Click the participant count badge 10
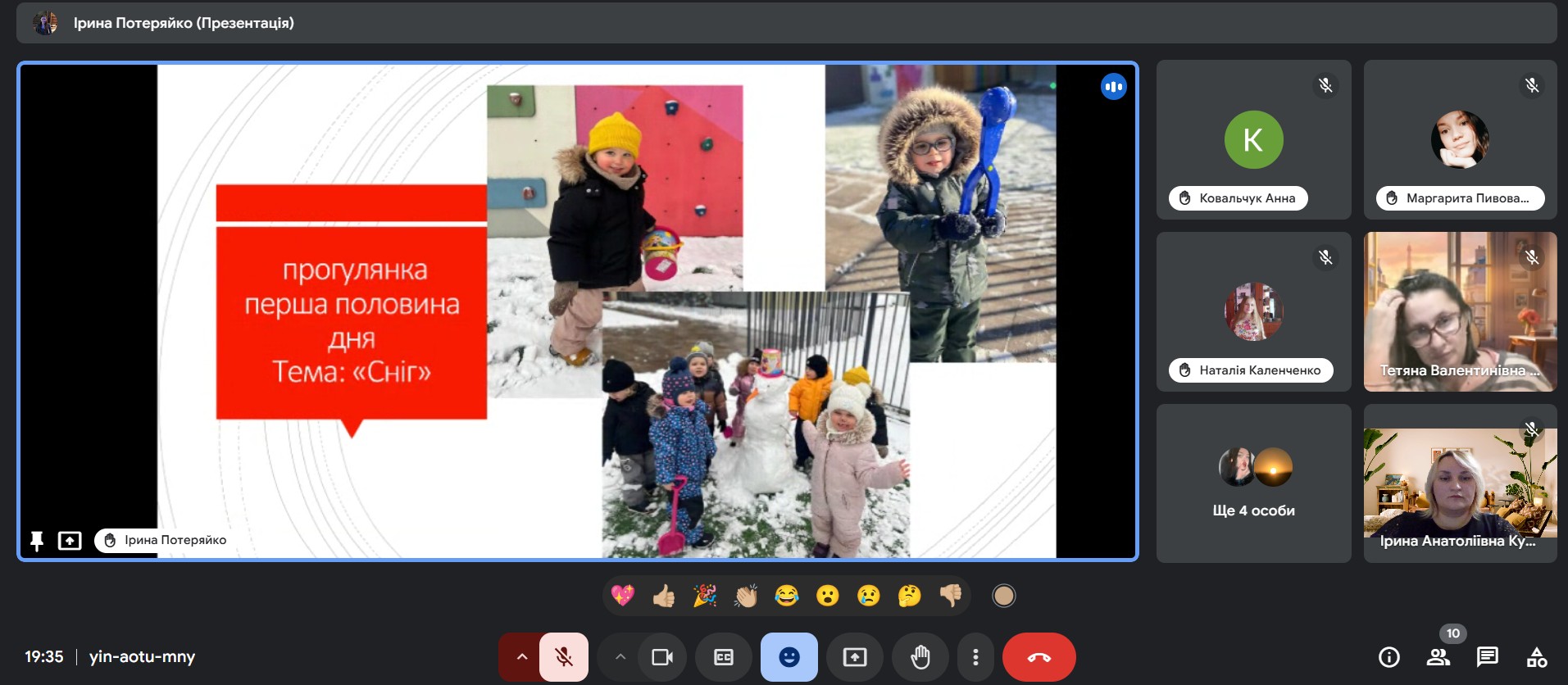The height and width of the screenshot is (685, 1568). [x=1452, y=633]
